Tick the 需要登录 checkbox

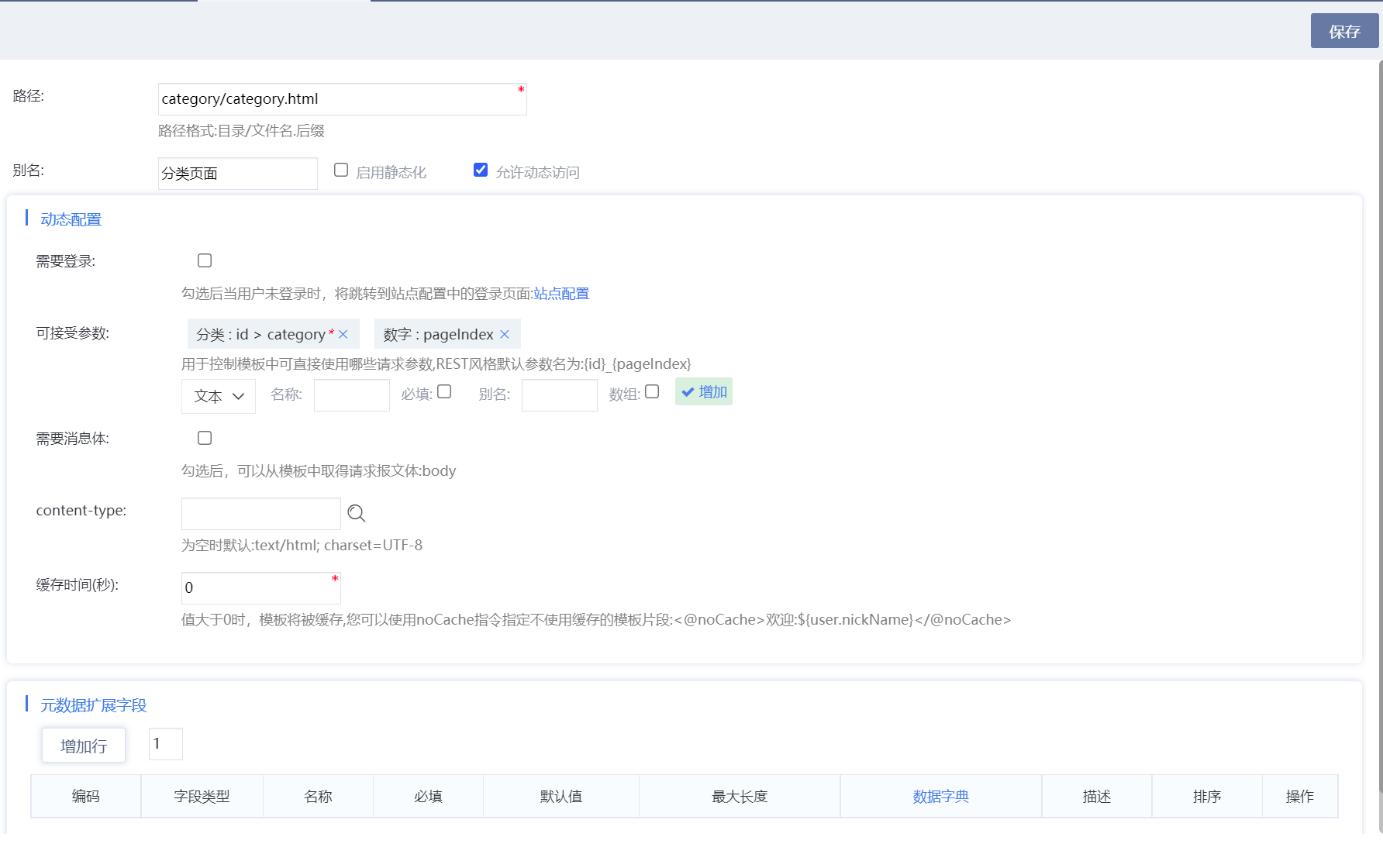205,260
